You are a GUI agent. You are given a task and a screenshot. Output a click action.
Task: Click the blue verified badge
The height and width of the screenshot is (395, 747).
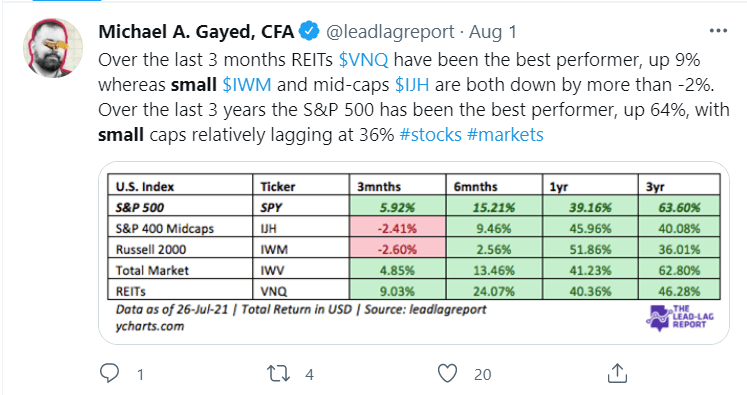coord(309,31)
